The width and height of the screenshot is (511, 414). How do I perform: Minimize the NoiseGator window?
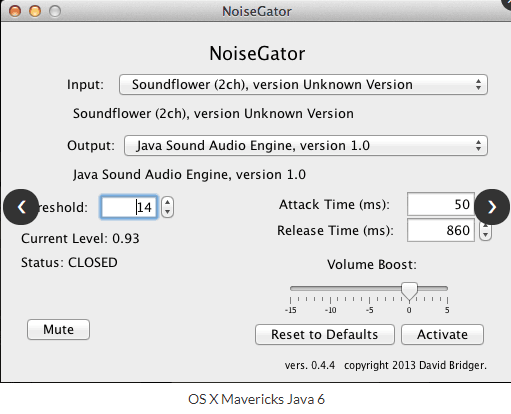[35, 11]
